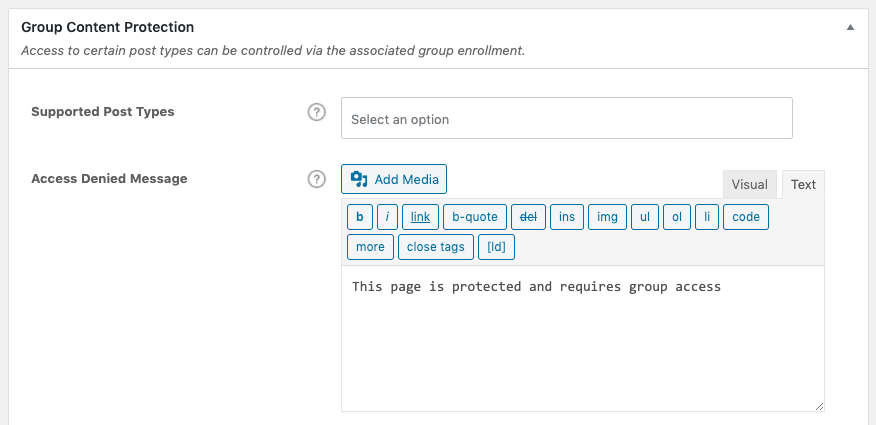Insert ordered list with ol button
876x425 pixels.
click(x=677, y=217)
